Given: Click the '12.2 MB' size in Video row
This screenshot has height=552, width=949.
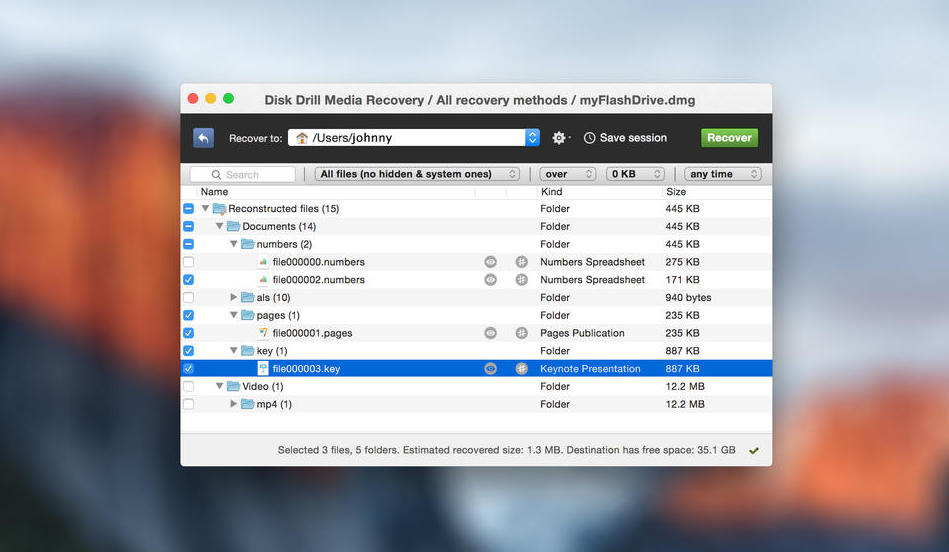Looking at the screenshot, I should pyautogui.click(x=685, y=386).
